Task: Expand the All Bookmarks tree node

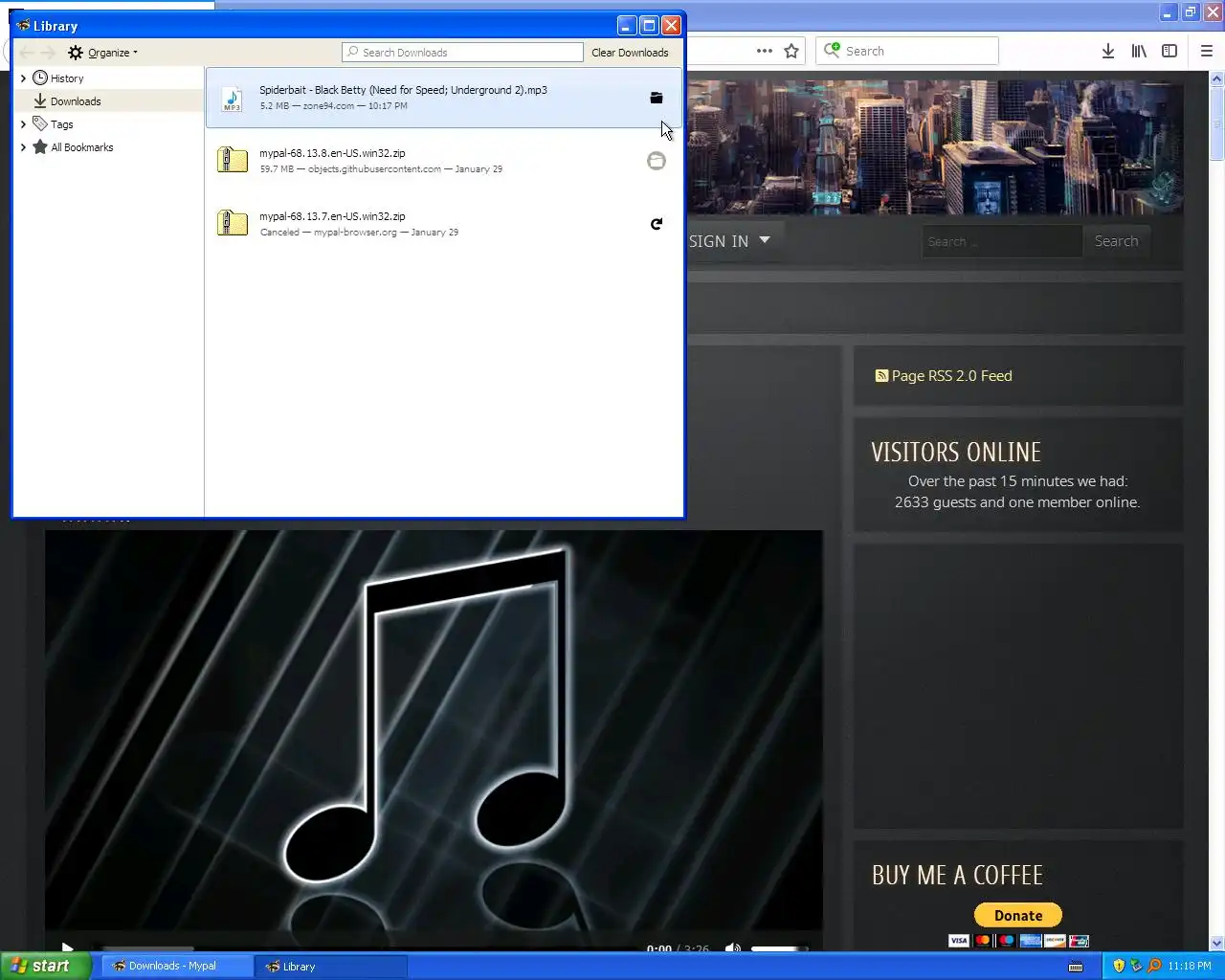Action: [x=23, y=147]
